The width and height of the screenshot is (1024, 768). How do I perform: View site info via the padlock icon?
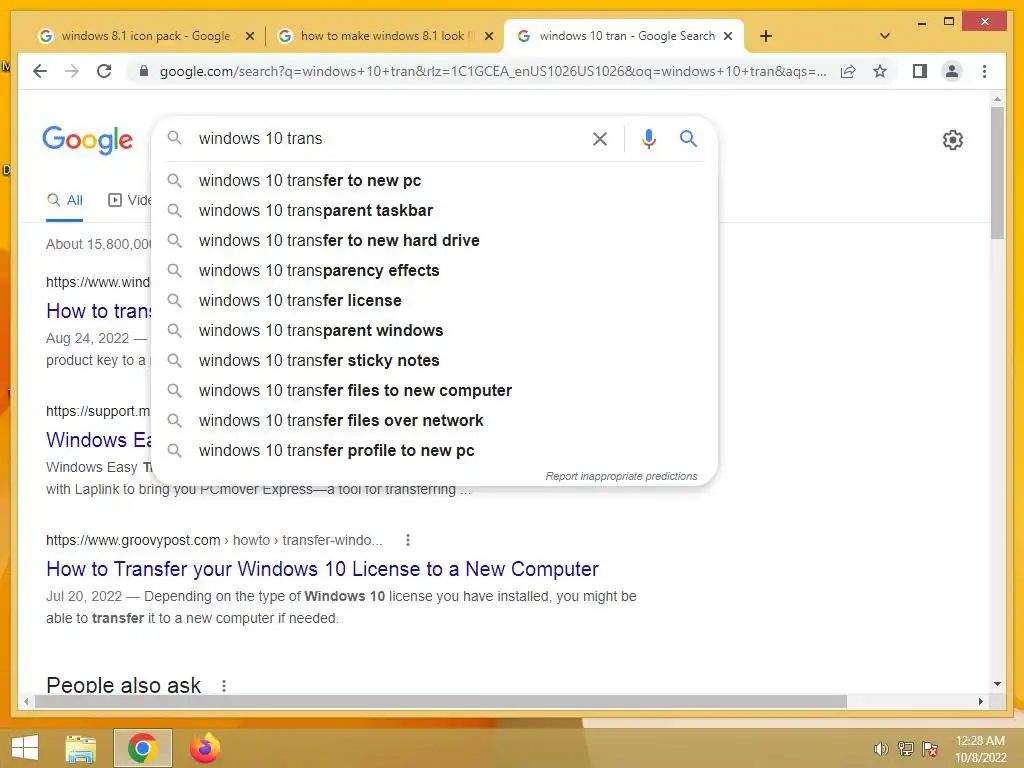144,71
